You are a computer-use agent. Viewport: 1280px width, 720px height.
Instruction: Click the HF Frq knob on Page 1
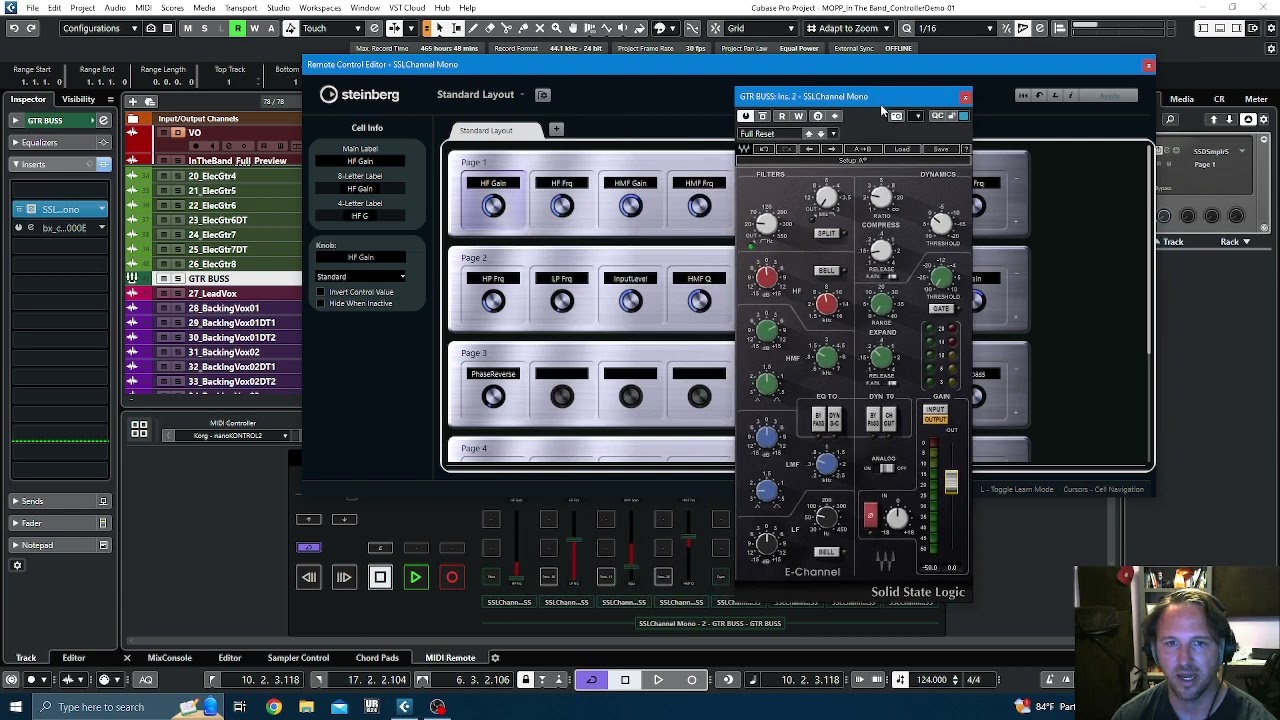[x=562, y=206]
